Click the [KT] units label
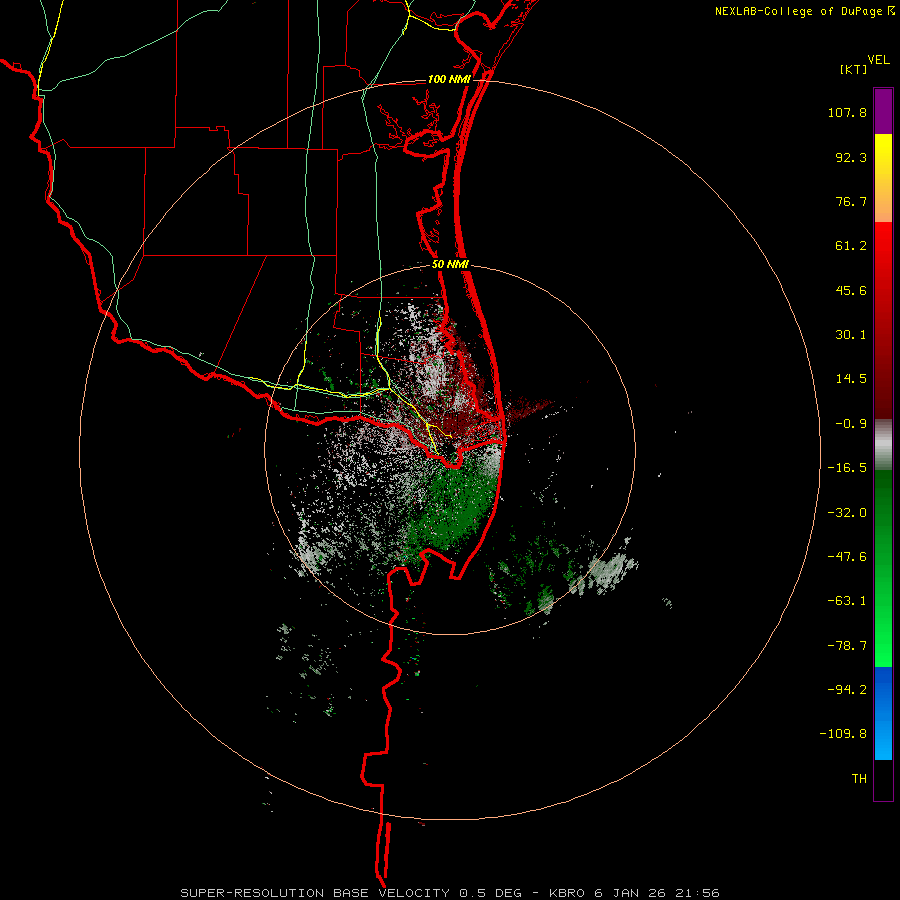 (x=854, y=69)
